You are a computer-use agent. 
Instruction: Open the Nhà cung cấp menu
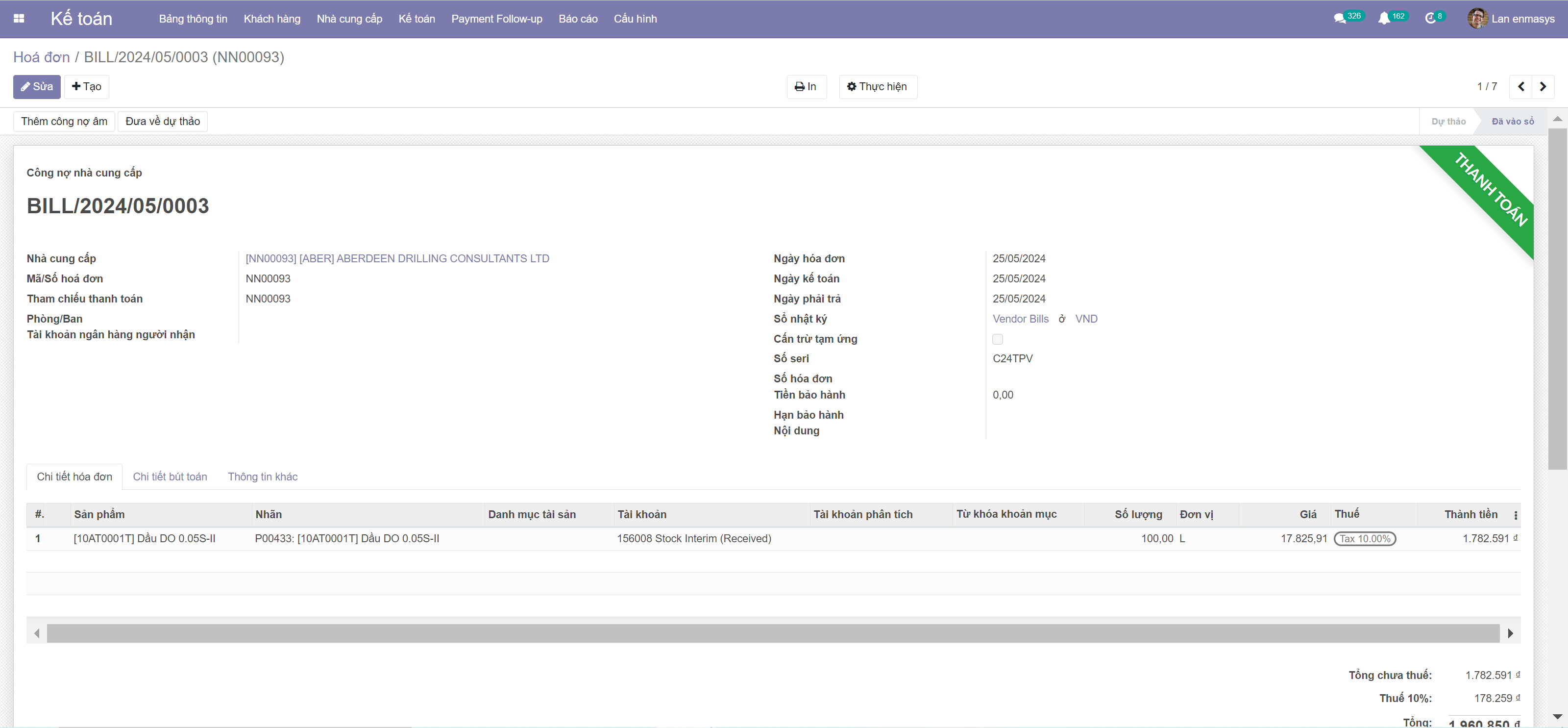click(x=349, y=19)
